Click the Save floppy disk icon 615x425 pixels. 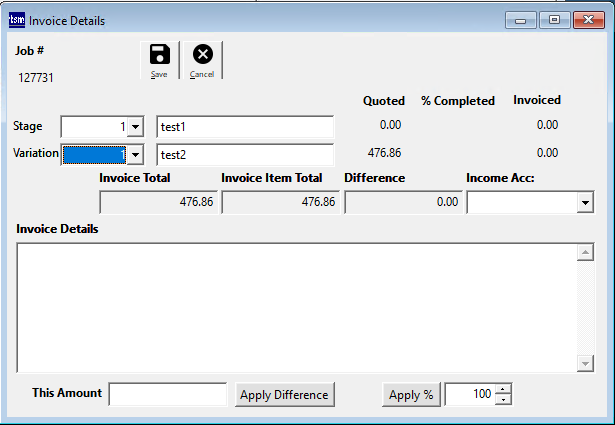pos(159,55)
